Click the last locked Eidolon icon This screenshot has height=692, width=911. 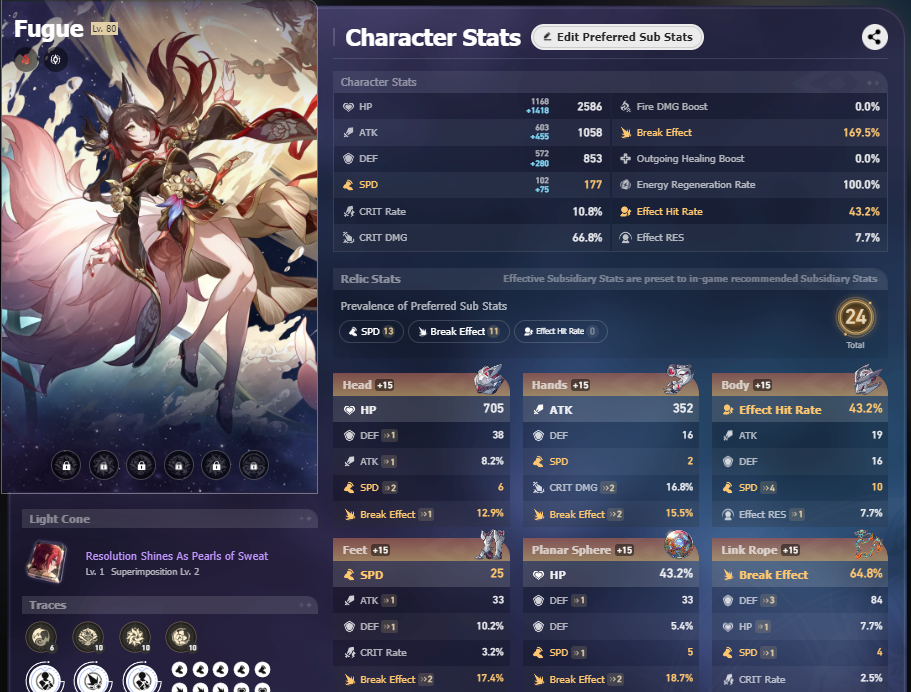tap(253, 465)
